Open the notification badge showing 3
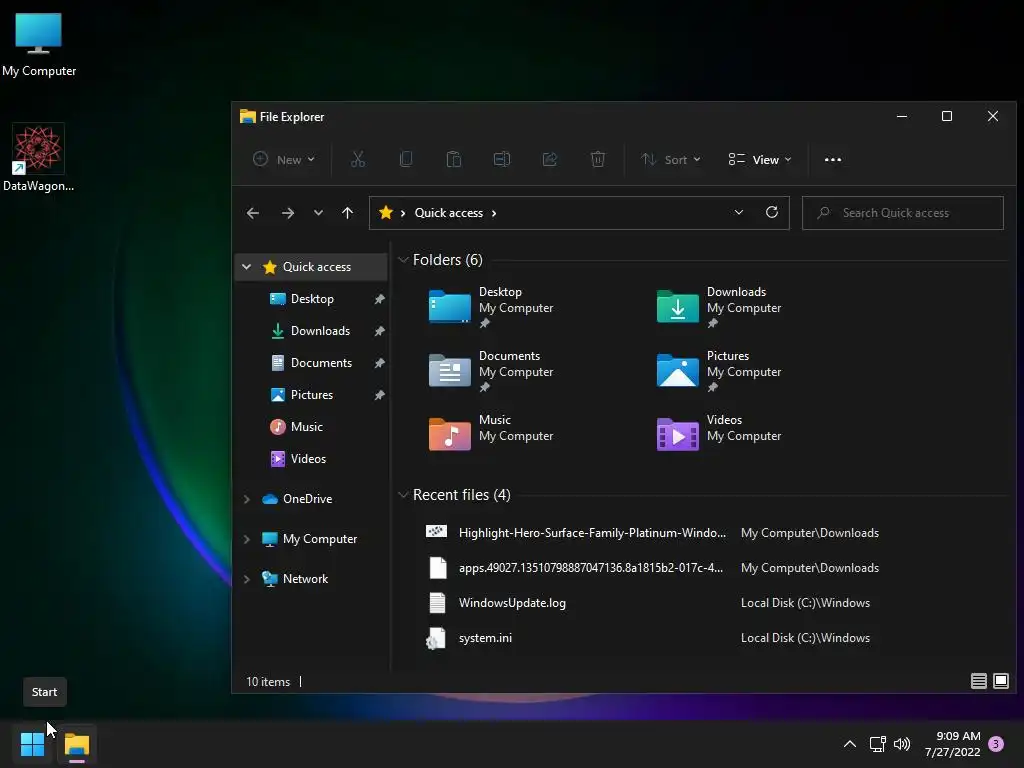 (996, 744)
